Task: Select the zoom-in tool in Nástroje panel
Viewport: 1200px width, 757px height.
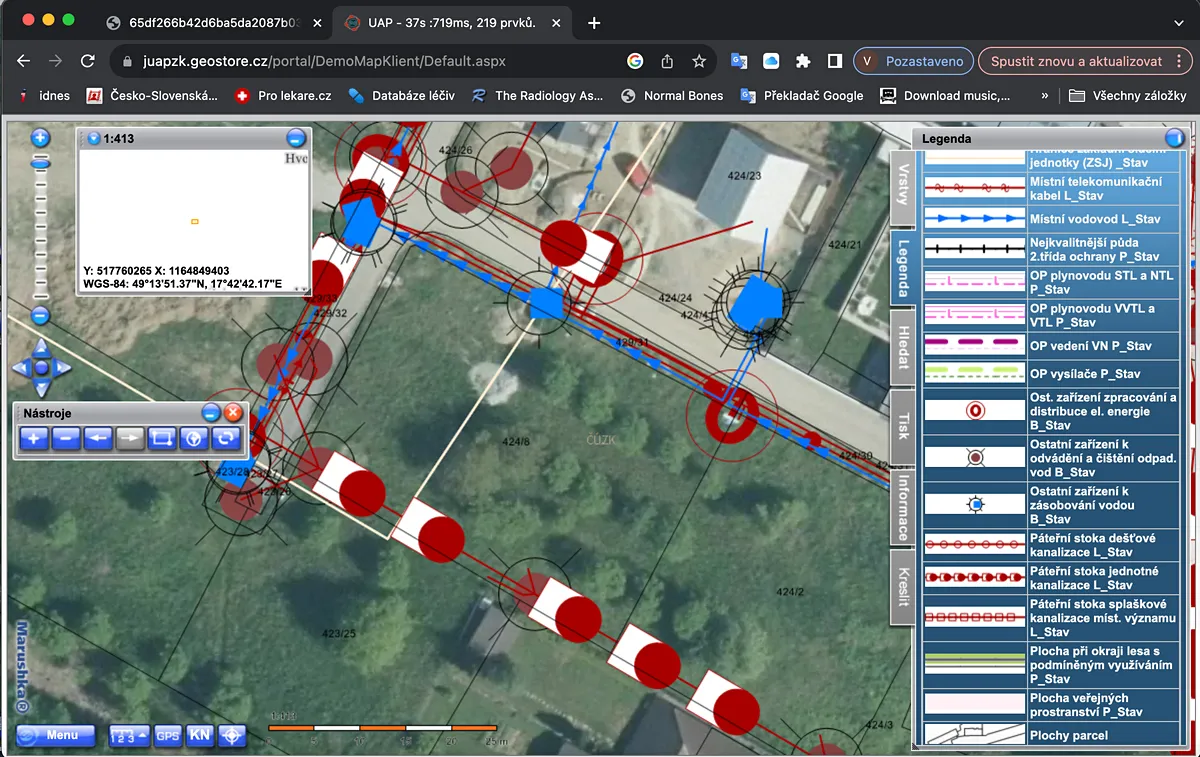Action: [x=34, y=438]
